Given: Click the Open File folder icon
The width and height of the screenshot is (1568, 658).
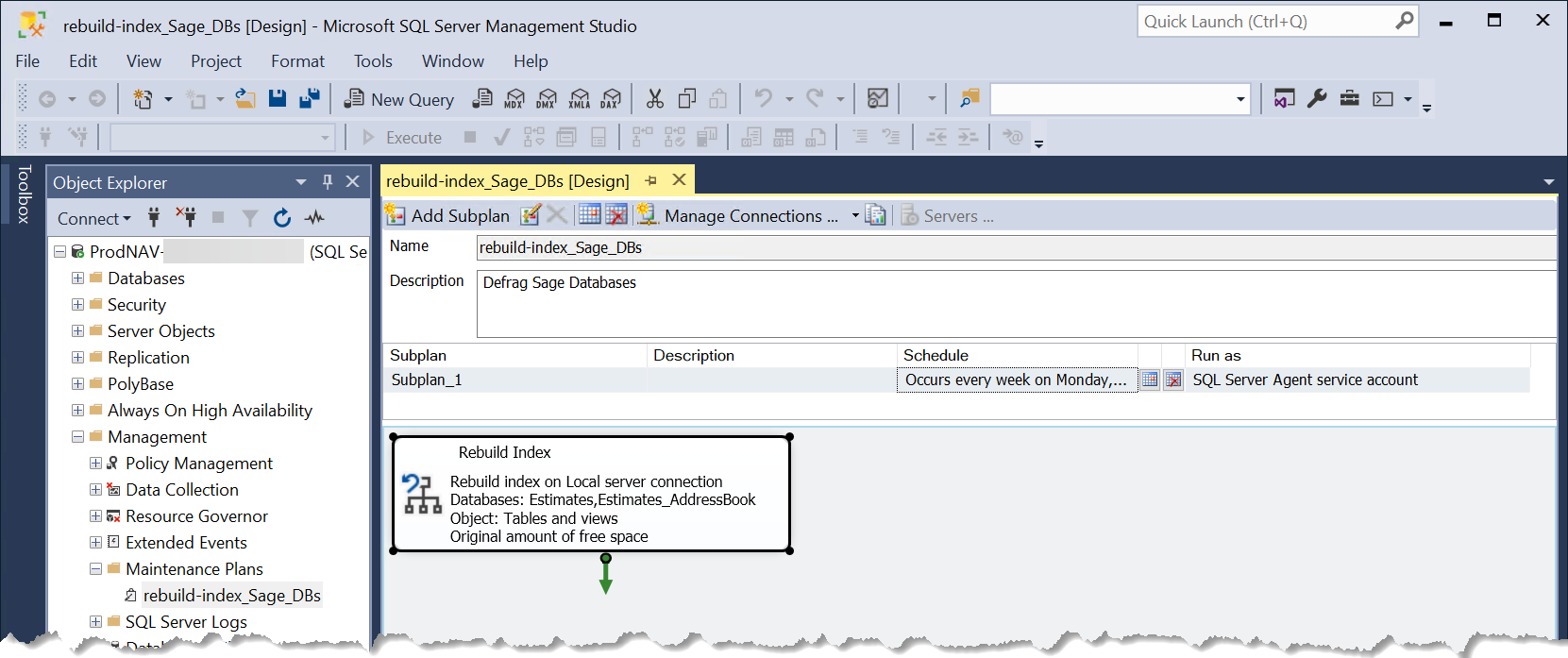Looking at the screenshot, I should [245, 98].
